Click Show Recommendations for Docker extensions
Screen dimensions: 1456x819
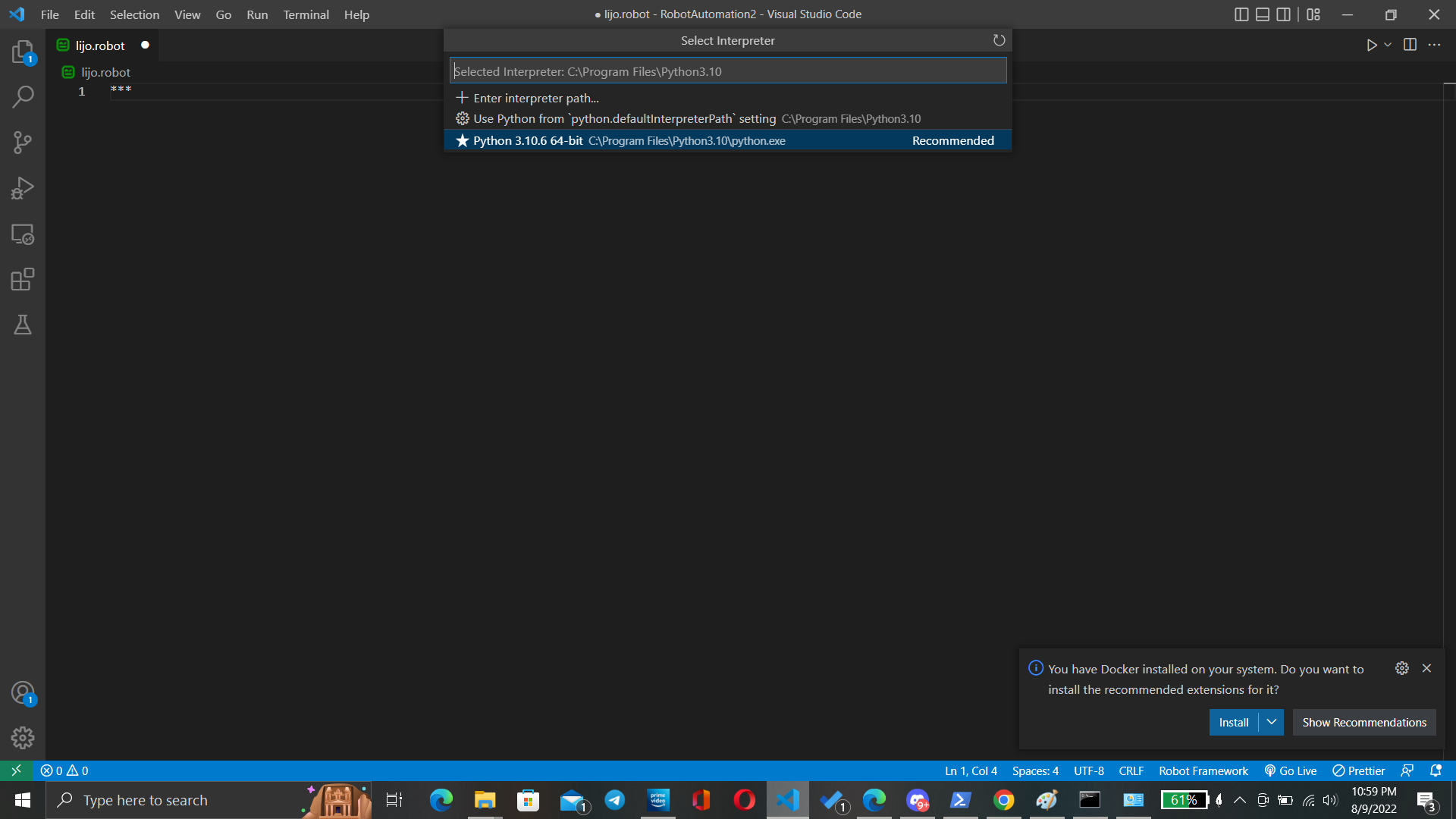pos(1363,722)
